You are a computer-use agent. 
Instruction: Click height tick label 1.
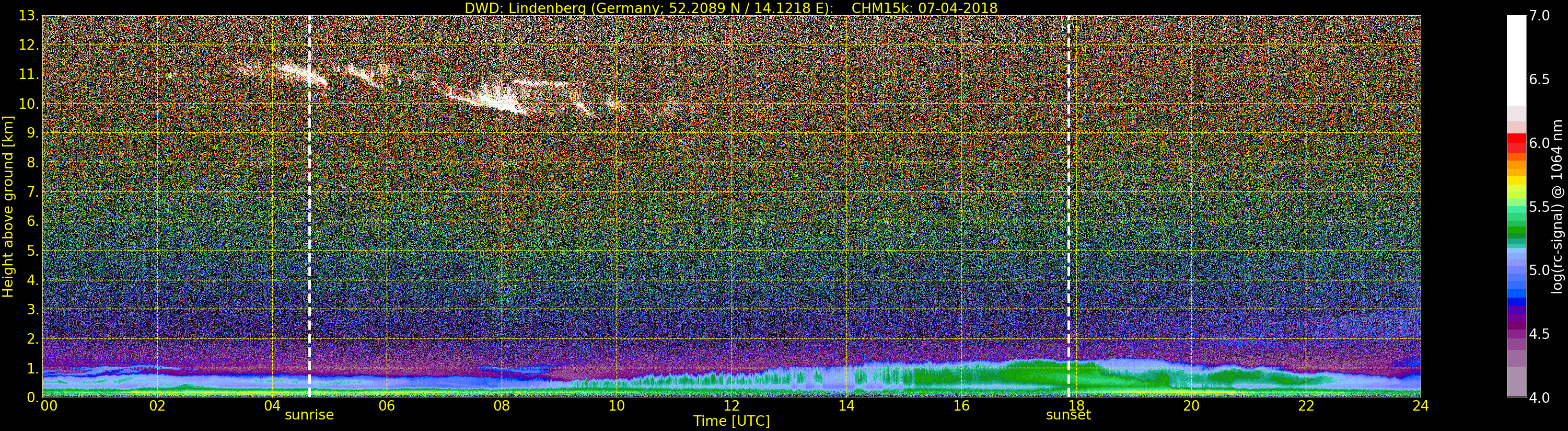point(33,368)
